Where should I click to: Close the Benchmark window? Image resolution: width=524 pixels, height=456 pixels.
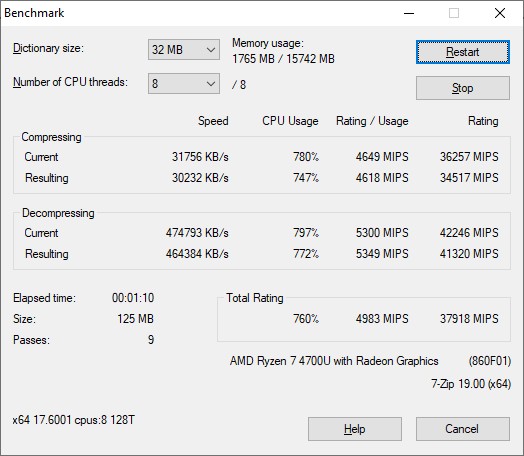pyautogui.click(x=500, y=13)
